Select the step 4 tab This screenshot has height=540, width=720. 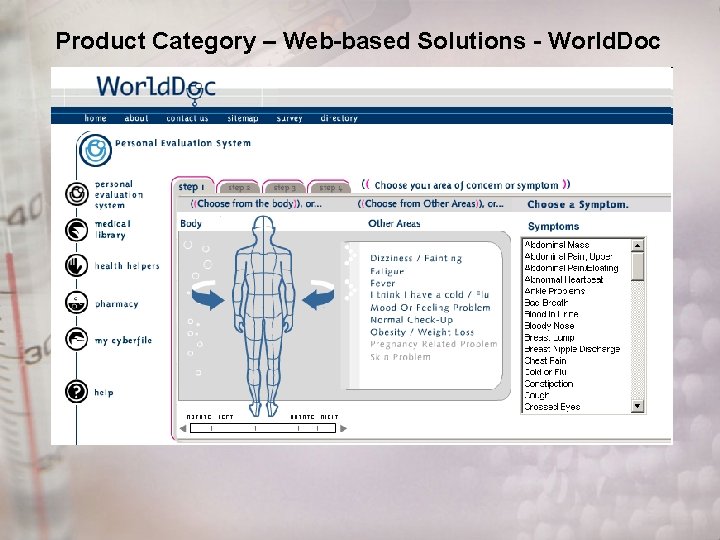point(330,187)
